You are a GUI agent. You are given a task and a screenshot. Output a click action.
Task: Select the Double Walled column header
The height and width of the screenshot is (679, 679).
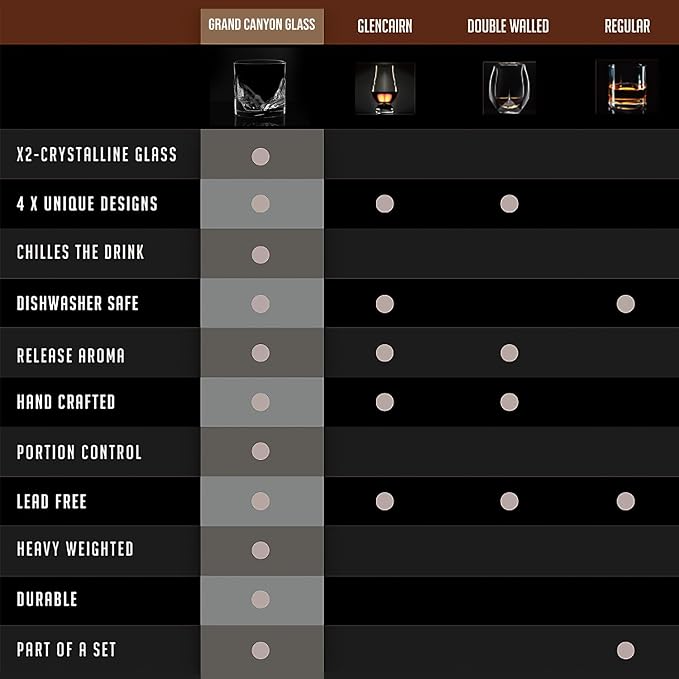click(x=508, y=26)
